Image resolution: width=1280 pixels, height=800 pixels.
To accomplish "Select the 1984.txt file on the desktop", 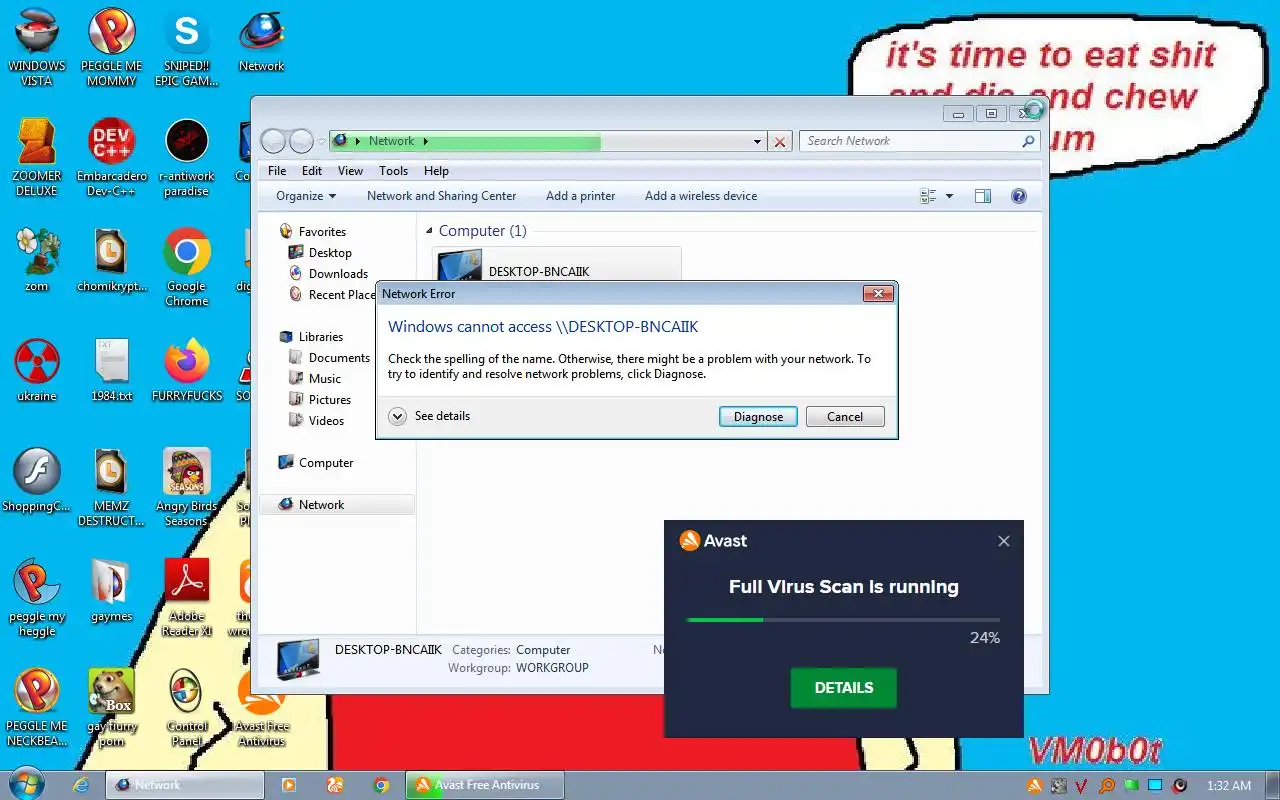I will click(x=112, y=370).
